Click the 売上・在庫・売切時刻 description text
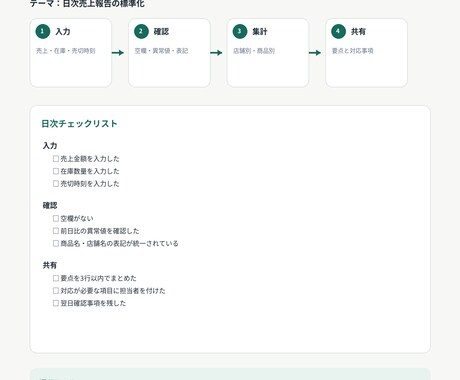 click(66, 51)
